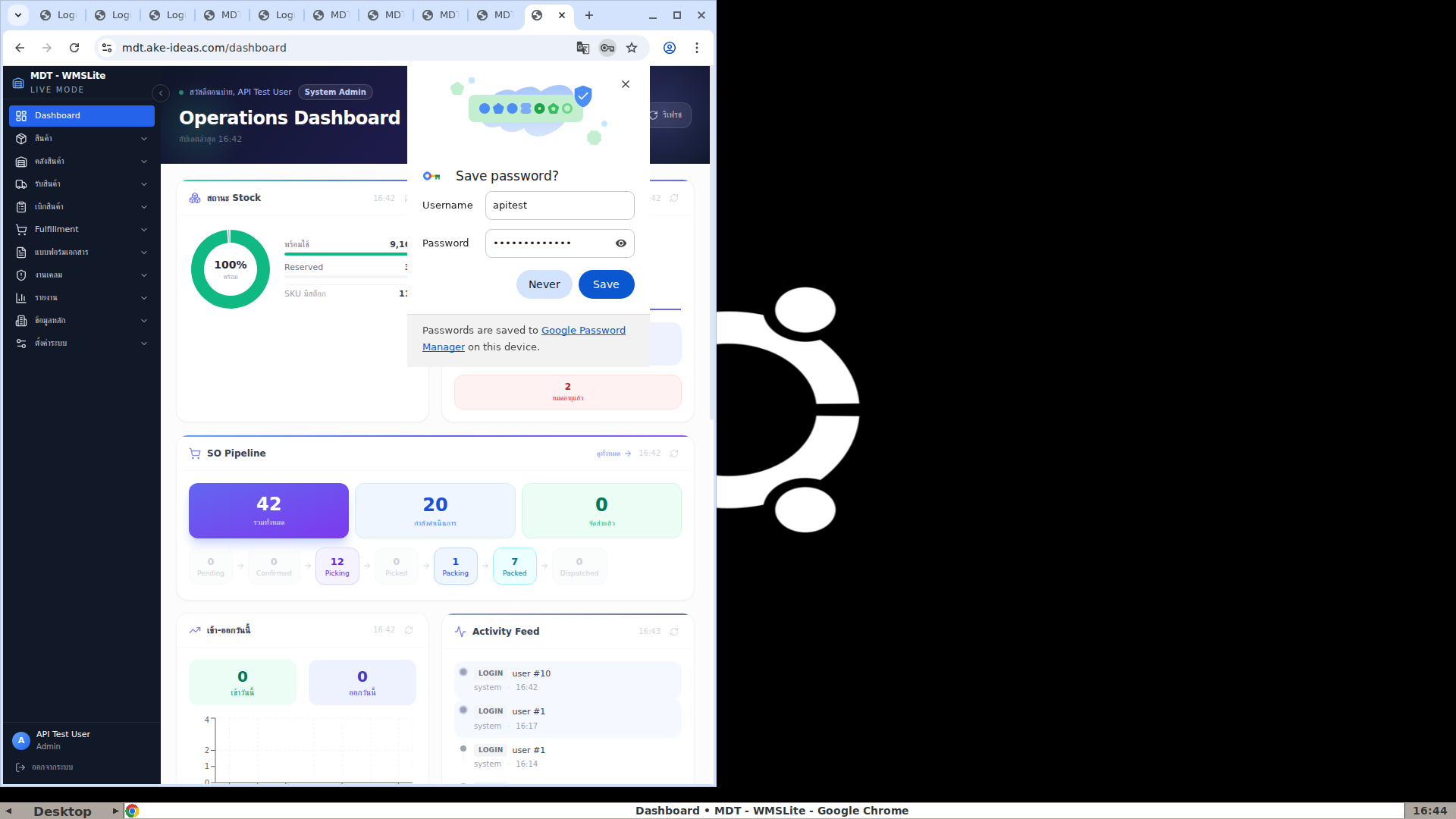The width and height of the screenshot is (1456, 819).
Task: Open the translate page icon
Action: 583,48
